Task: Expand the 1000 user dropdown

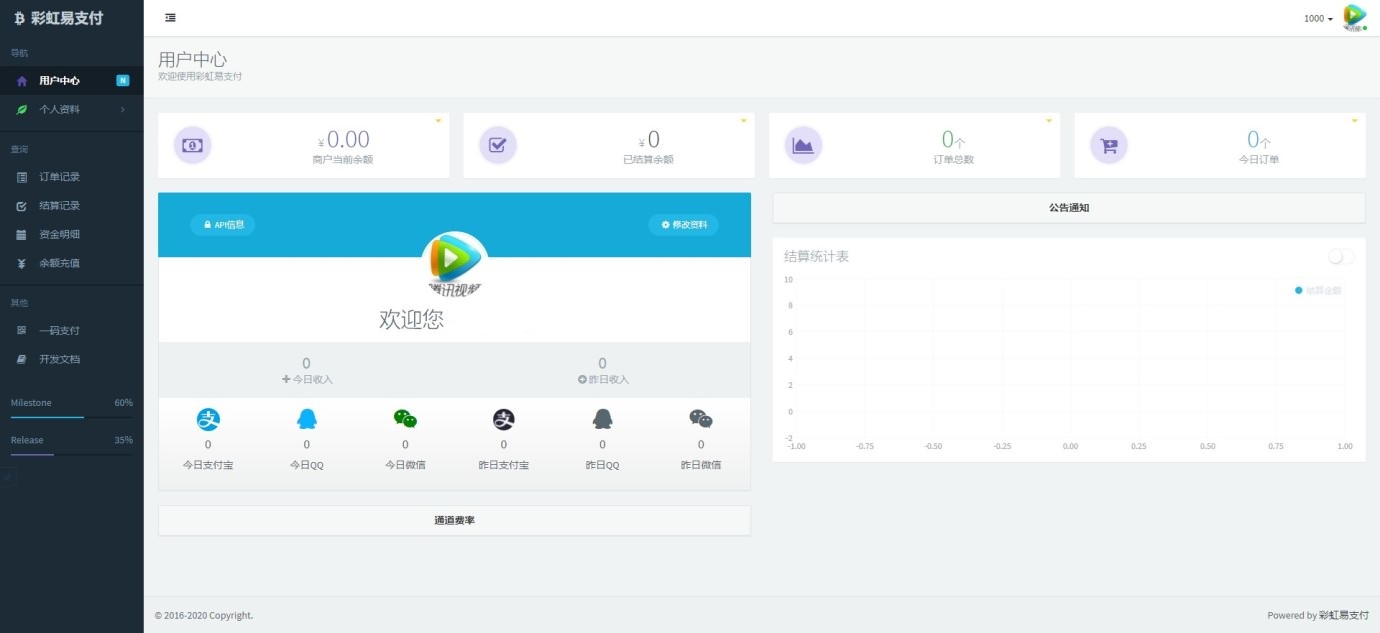Action: (x=1318, y=19)
